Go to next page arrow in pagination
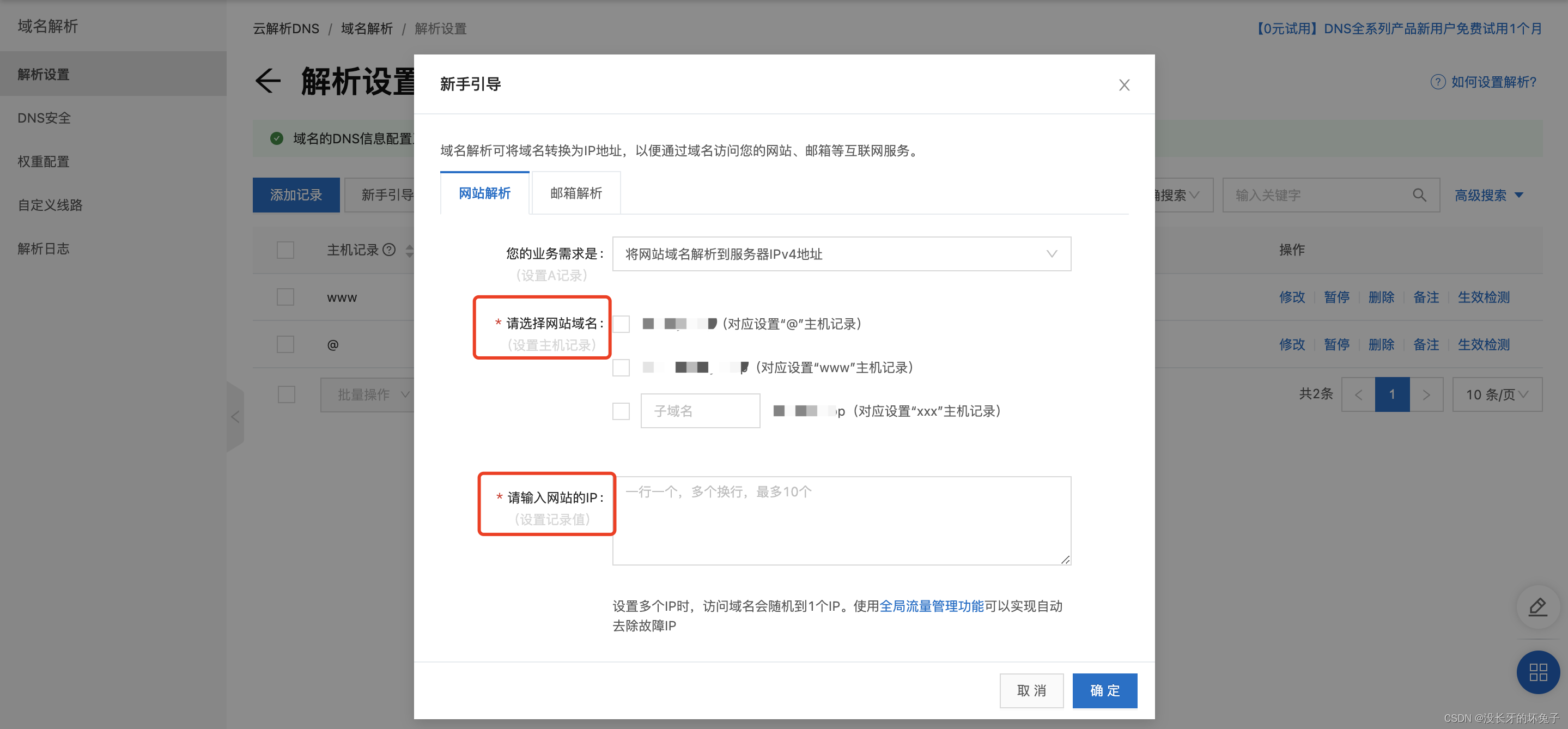 pos(1426,394)
